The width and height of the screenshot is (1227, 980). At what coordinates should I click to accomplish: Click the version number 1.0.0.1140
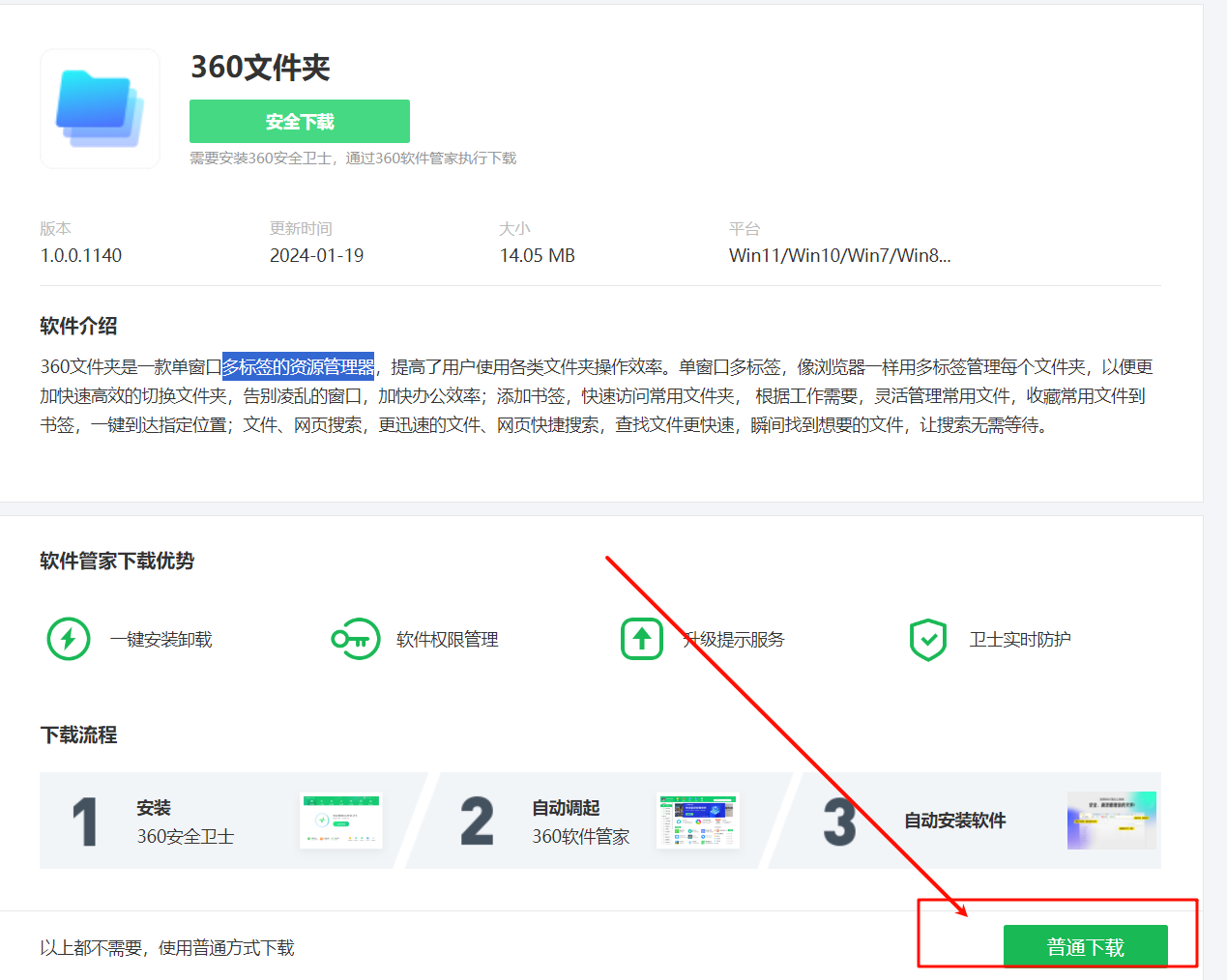pyautogui.click(x=81, y=255)
